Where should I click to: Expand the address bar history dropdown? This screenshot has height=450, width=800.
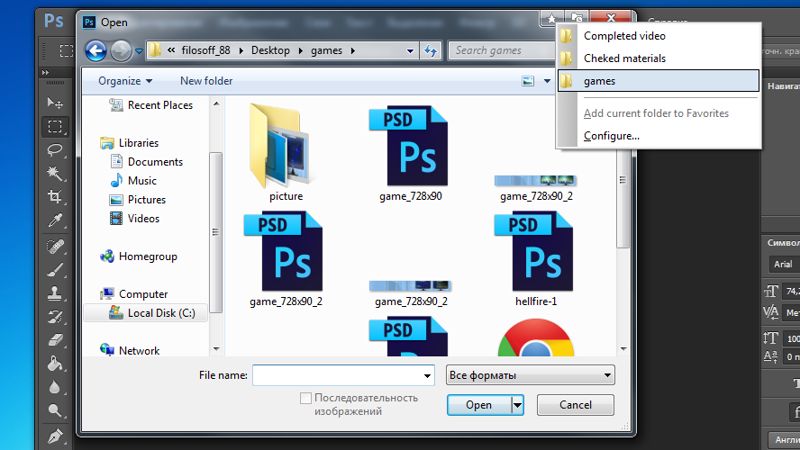(410, 51)
